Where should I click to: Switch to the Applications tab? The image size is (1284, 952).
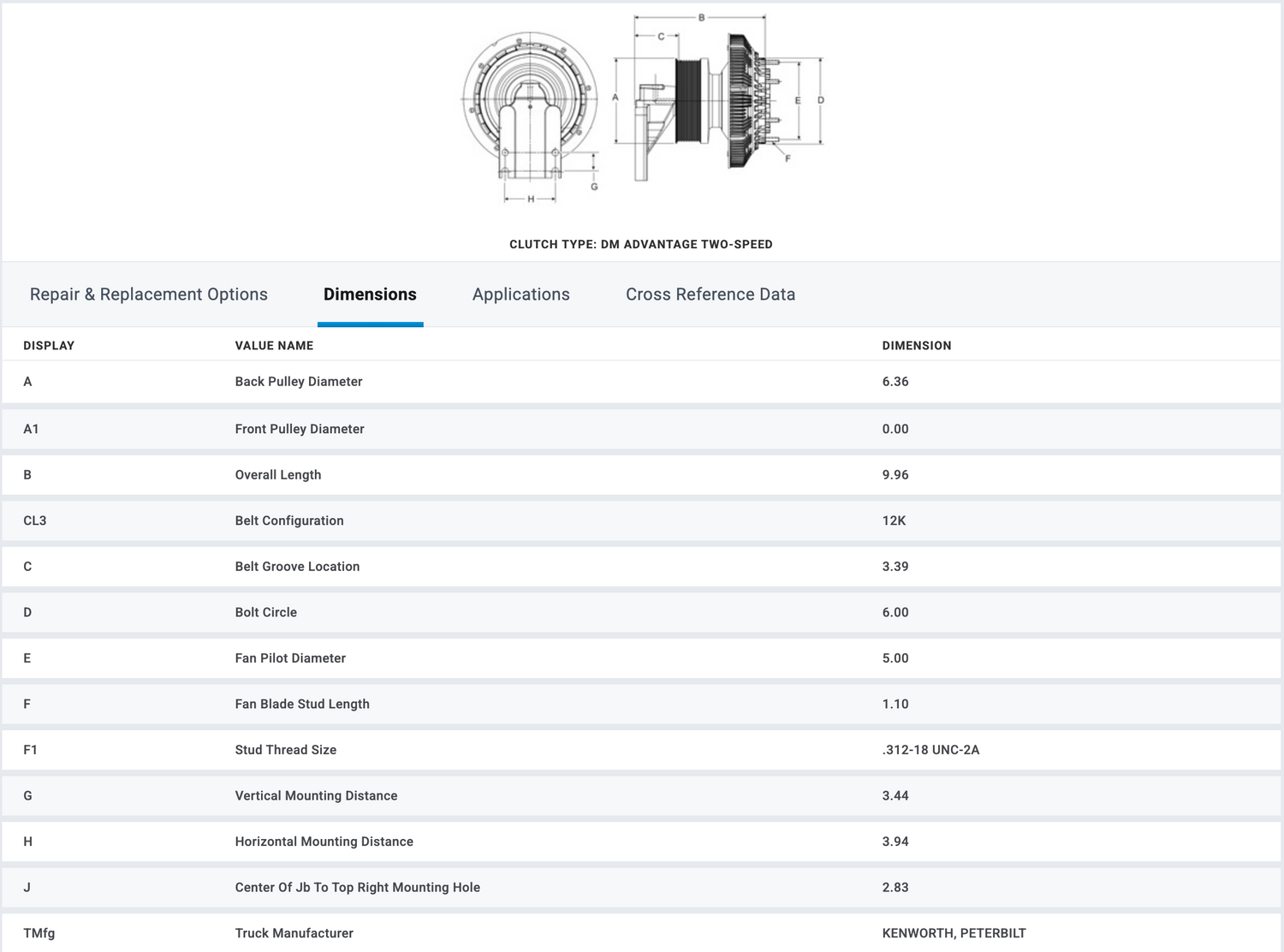point(520,295)
